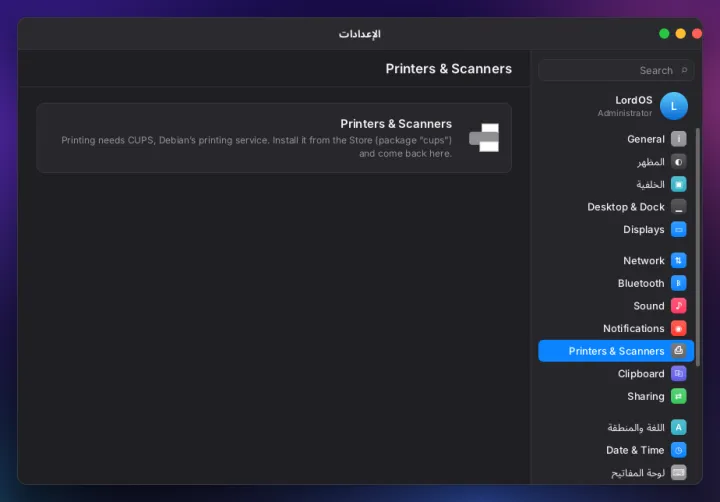Image resolution: width=720 pixels, height=502 pixels.
Task: Select the الخلفية wallpaper icon
Action: click(678, 184)
